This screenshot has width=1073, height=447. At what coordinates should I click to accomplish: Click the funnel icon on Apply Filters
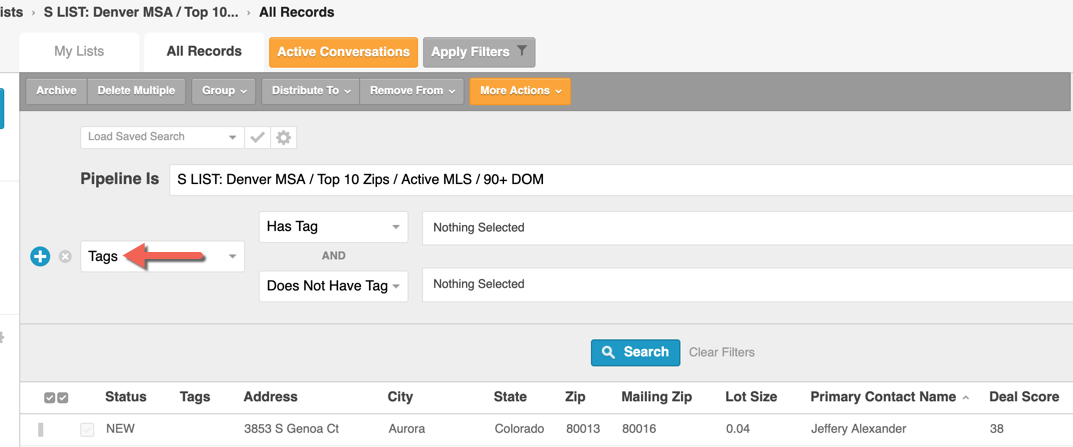click(x=521, y=51)
